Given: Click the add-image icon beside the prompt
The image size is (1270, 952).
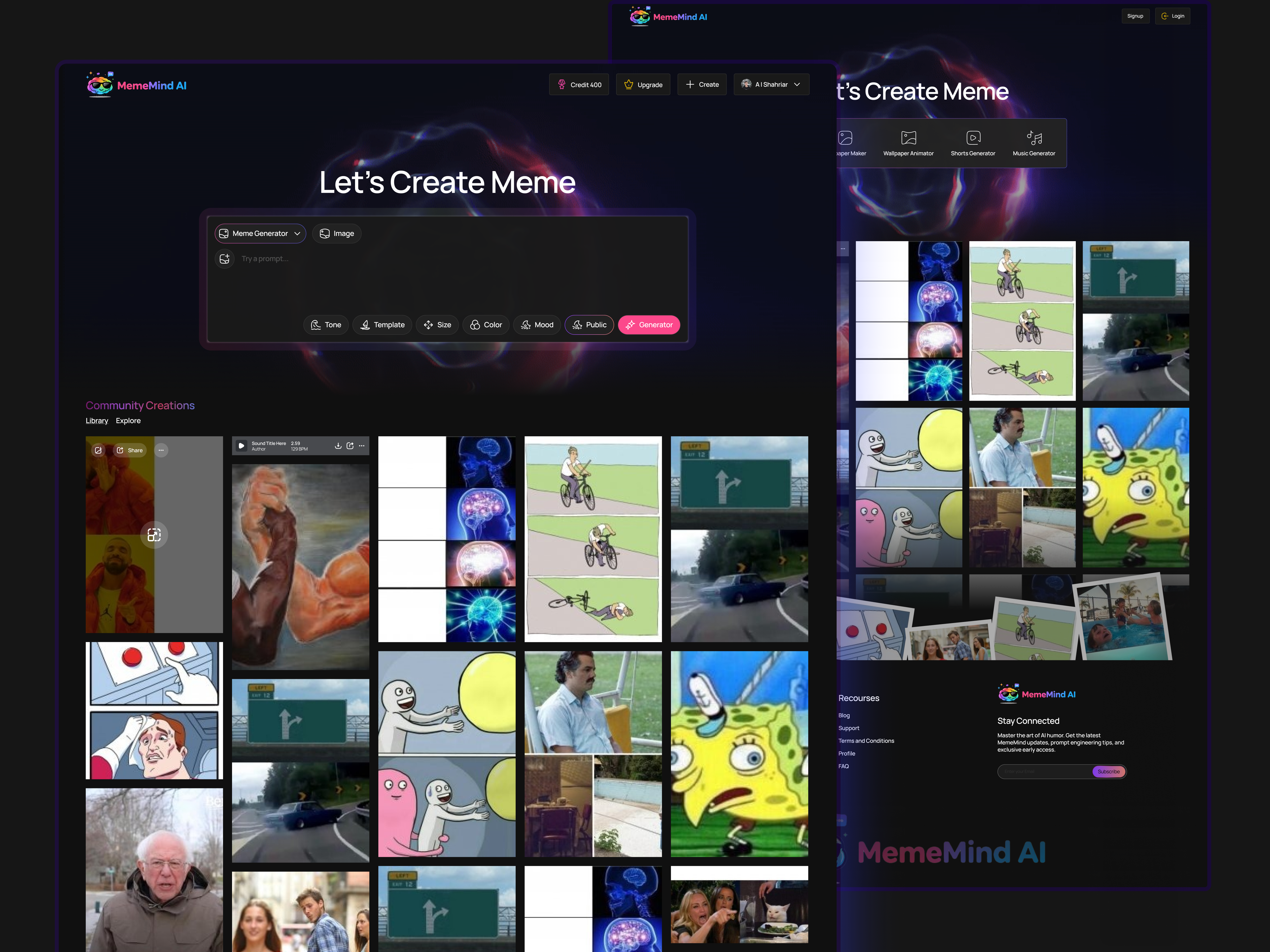Looking at the screenshot, I should click(x=224, y=259).
